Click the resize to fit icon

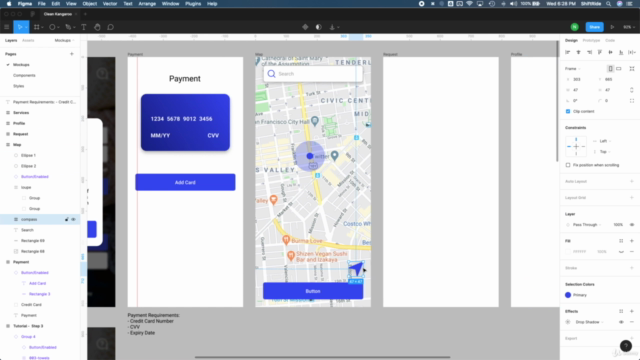point(632,69)
